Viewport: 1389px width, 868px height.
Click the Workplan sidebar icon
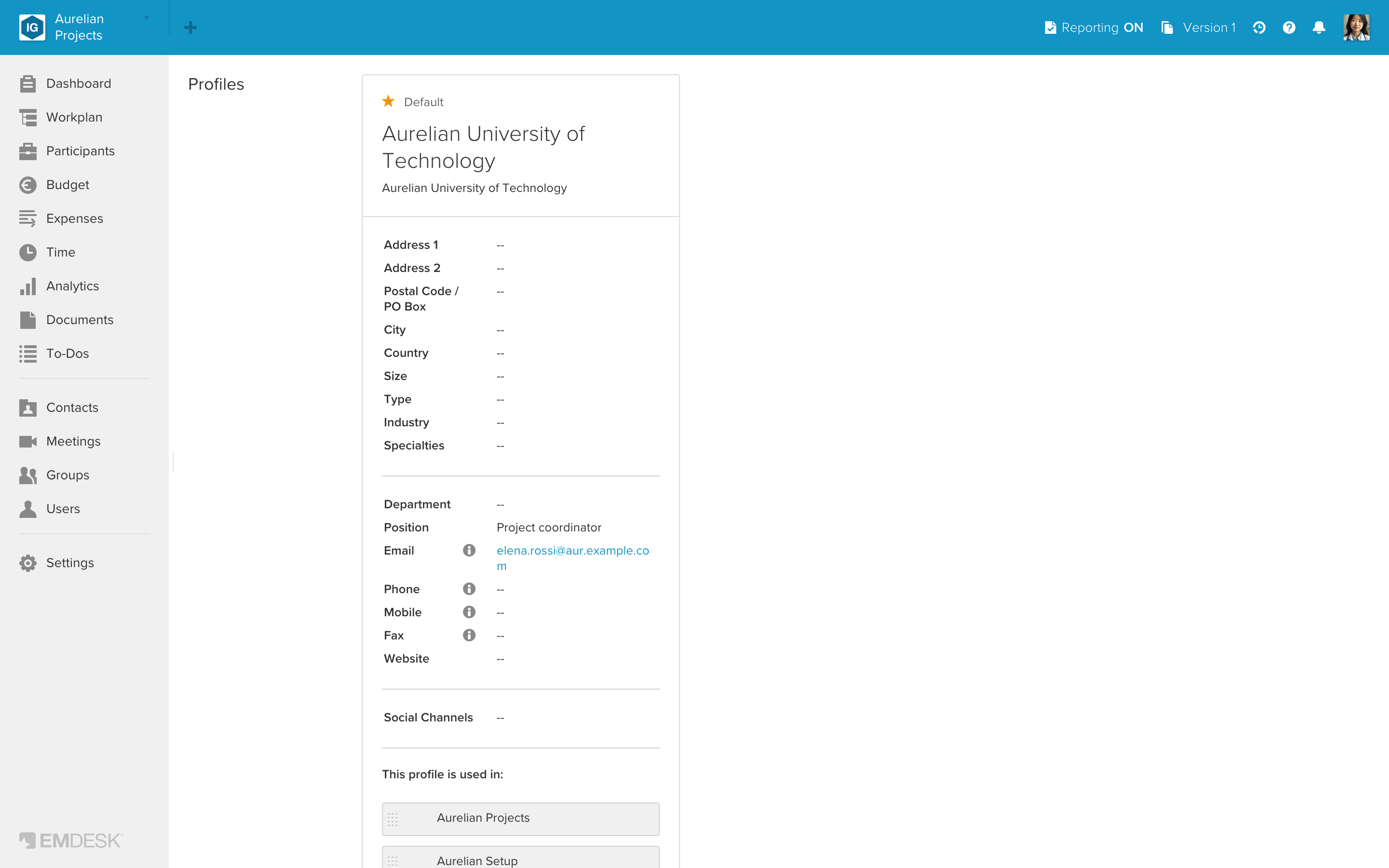tap(27, 118)
